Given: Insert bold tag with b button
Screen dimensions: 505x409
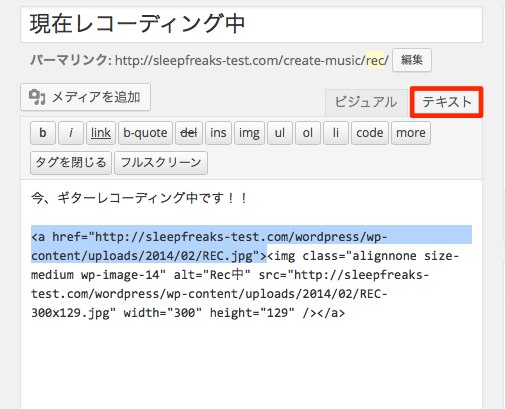Looking at the screenshot, I should (x=43, y=133).
